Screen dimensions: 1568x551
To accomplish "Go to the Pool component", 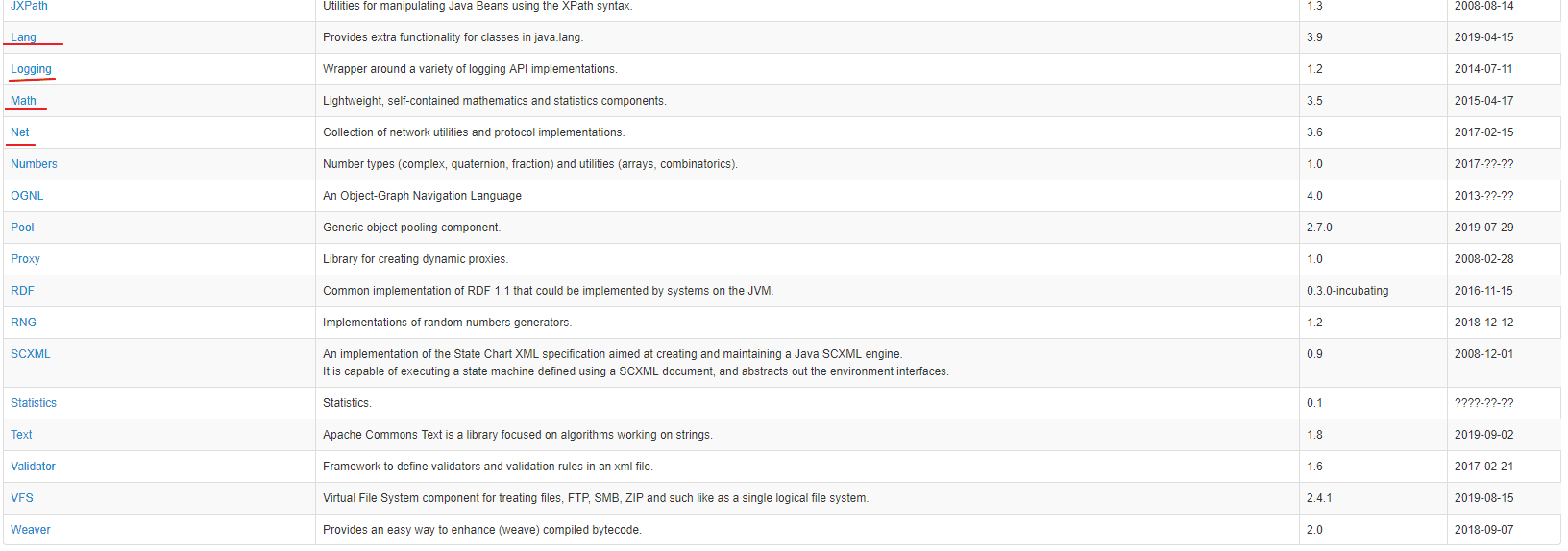I will [x=22, y=228].
